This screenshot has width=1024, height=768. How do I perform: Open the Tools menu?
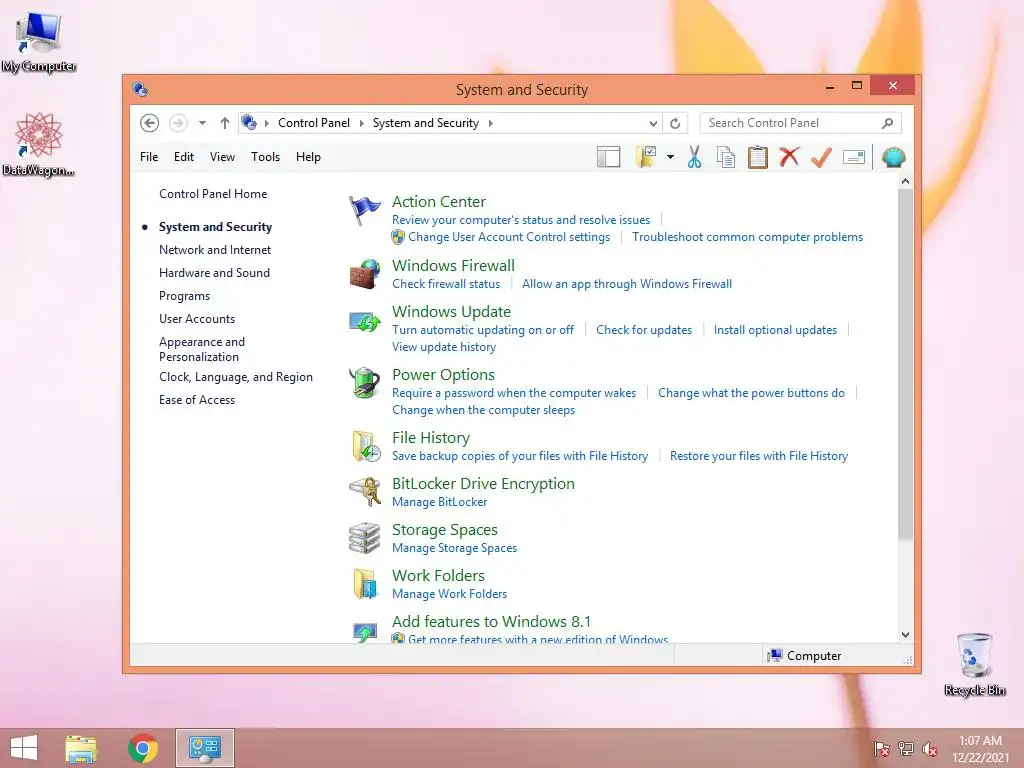[x=265, y=157]
